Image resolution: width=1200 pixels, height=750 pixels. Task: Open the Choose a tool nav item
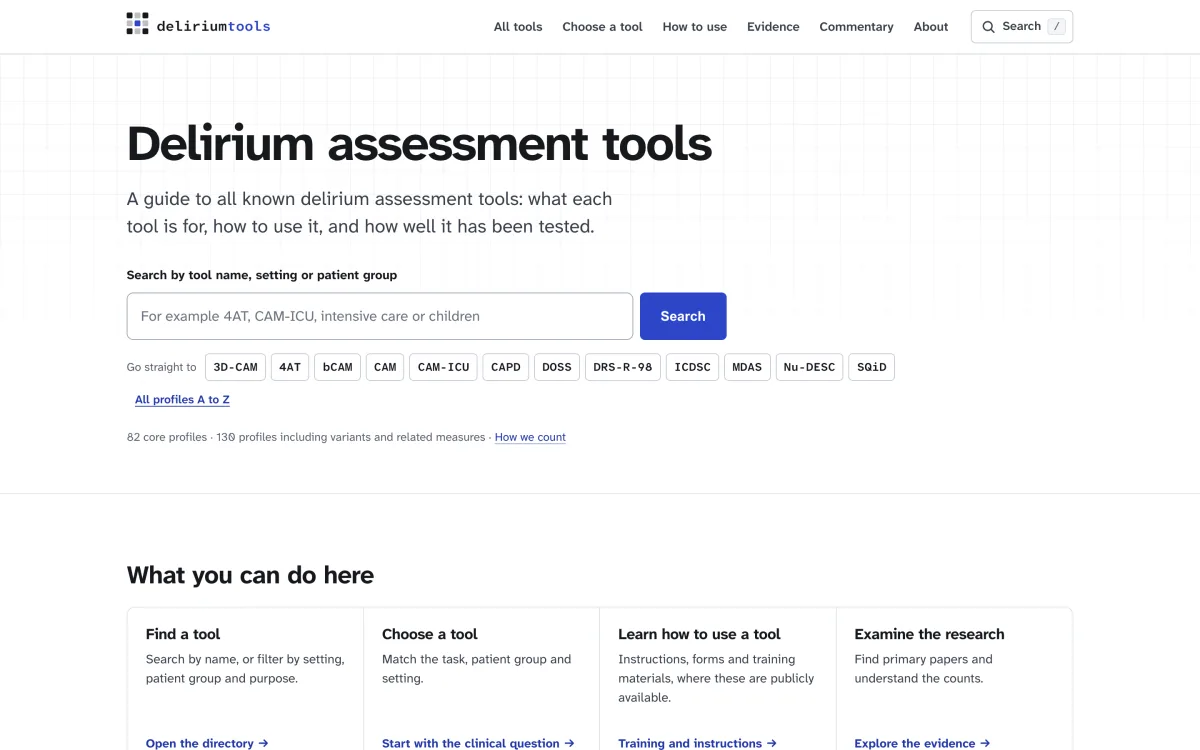(x=602, y=27)
